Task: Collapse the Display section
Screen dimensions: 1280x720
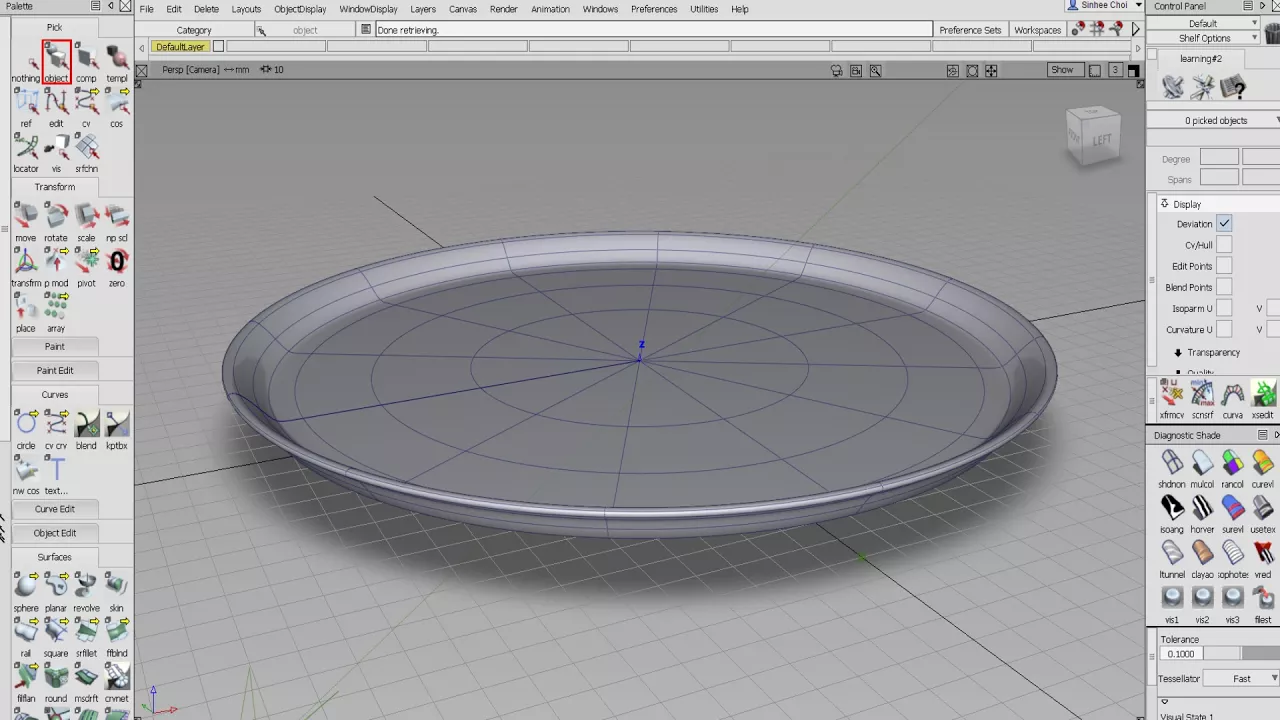Action: tap(1164, 204)
